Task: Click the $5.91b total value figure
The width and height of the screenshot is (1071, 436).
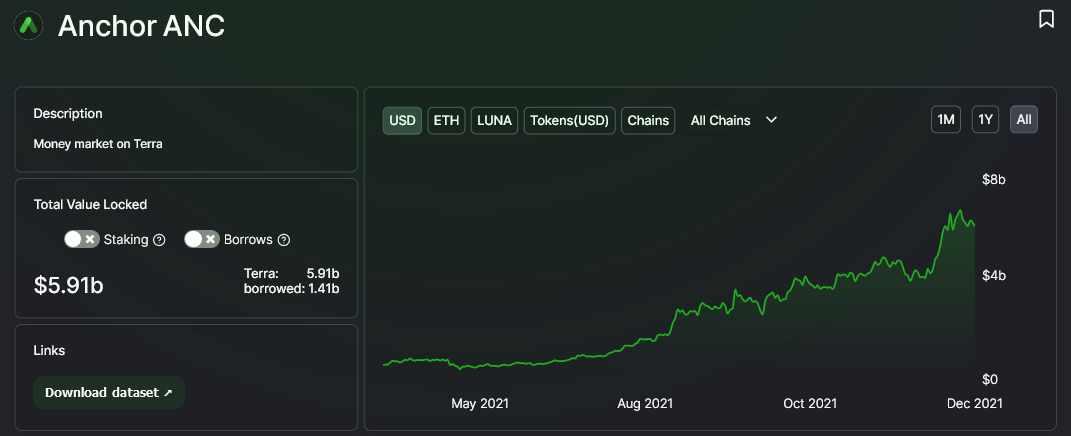Action: (x=68, y=285)
